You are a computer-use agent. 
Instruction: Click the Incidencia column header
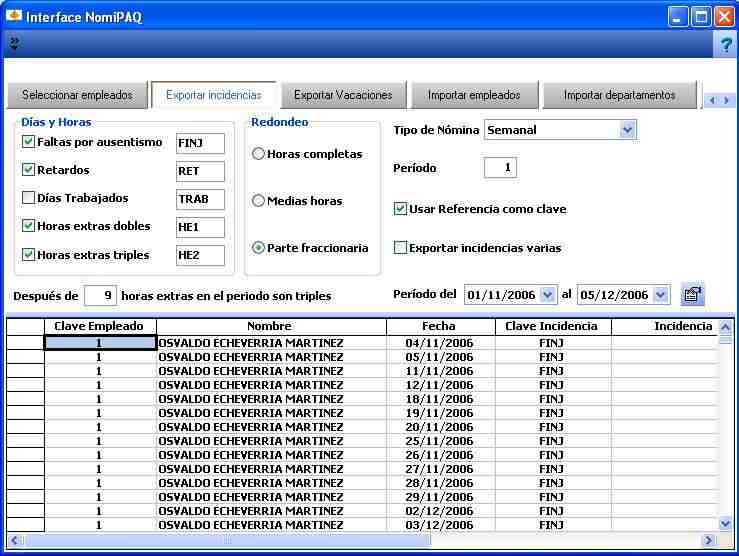(x=665, y=326)
